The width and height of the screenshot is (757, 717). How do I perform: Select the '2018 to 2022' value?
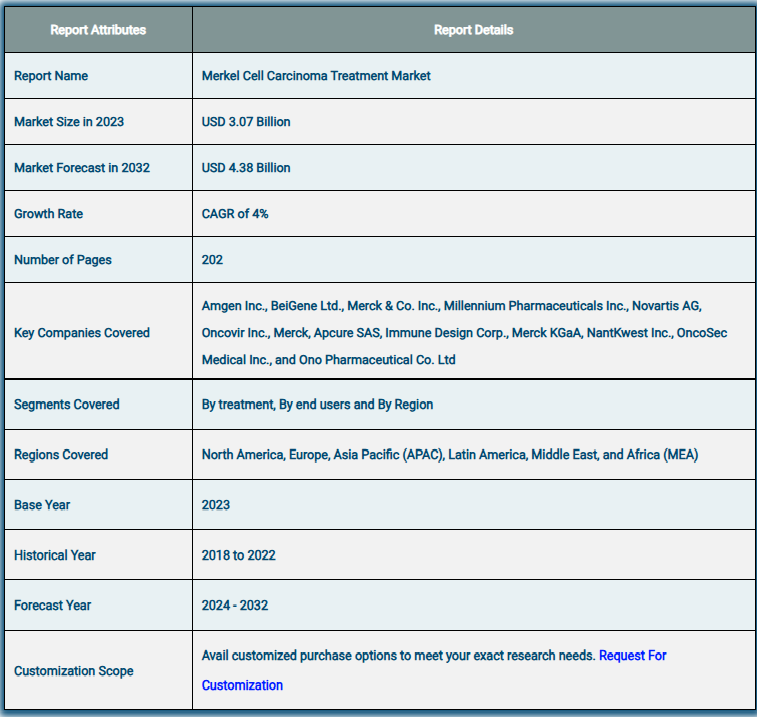coord(238,555)
